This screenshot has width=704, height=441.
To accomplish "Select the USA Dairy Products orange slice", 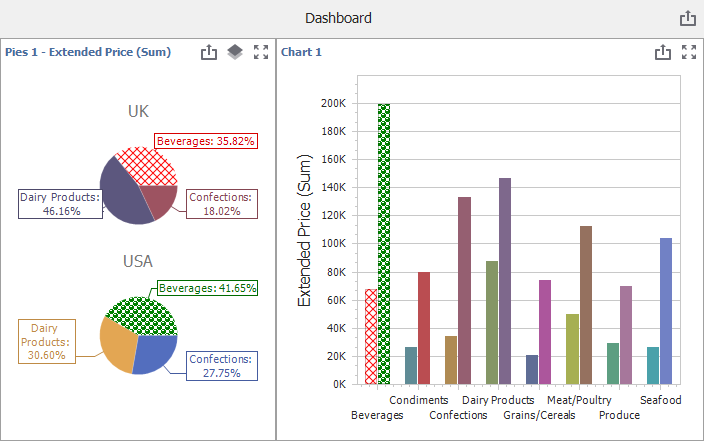I will (117, 344).
